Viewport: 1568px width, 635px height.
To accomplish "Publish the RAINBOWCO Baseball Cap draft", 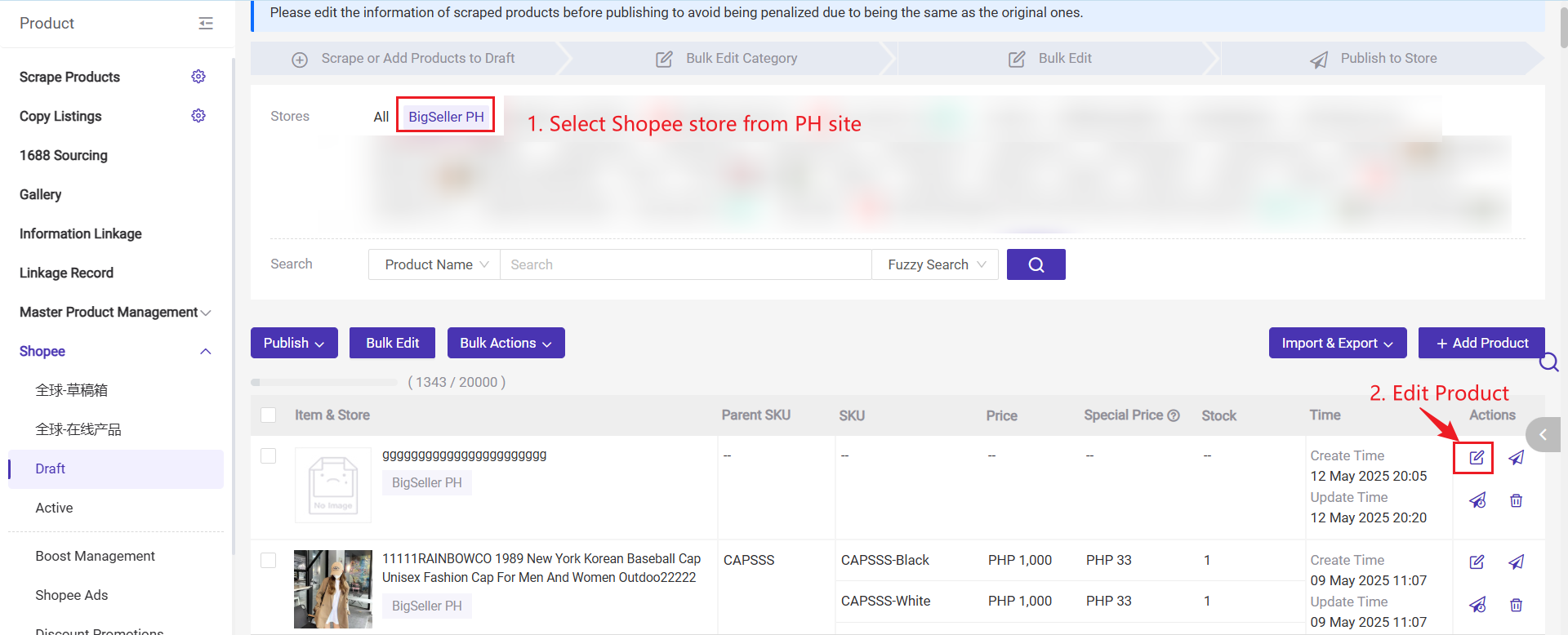I will (1516, 562).
